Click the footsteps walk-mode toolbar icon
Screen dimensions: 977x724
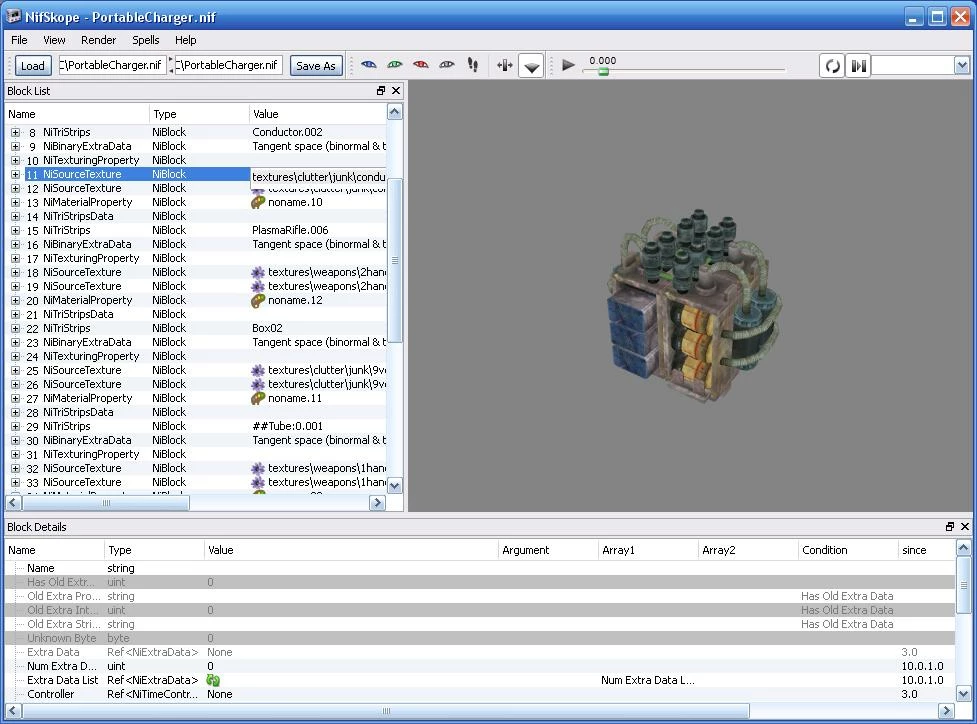point(473,65)
